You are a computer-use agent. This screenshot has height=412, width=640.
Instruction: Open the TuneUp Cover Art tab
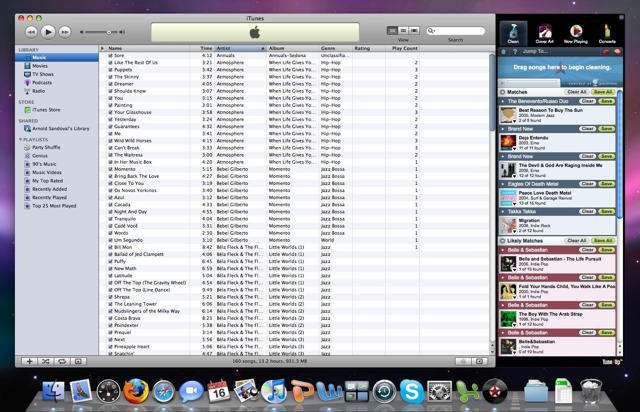coord(546,32)
